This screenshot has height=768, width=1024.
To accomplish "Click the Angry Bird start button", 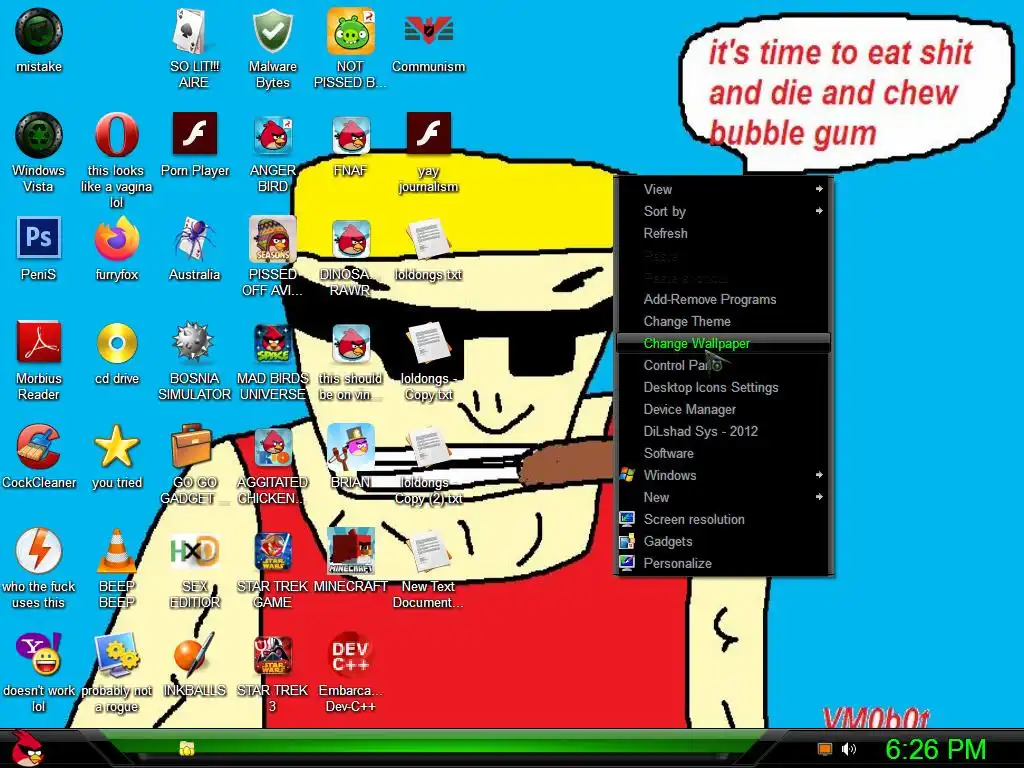I will click(29, 748).
